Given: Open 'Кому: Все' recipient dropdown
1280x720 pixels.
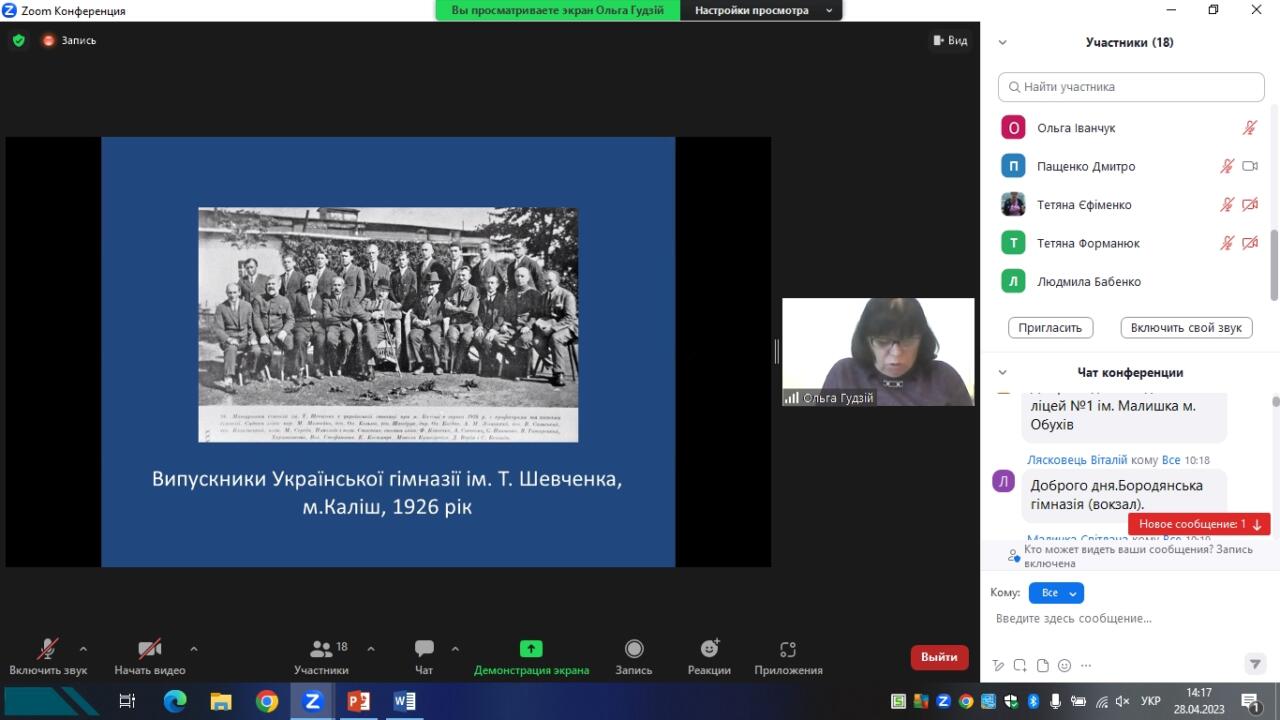Looking at the screenshot, I should (1056, 593).
